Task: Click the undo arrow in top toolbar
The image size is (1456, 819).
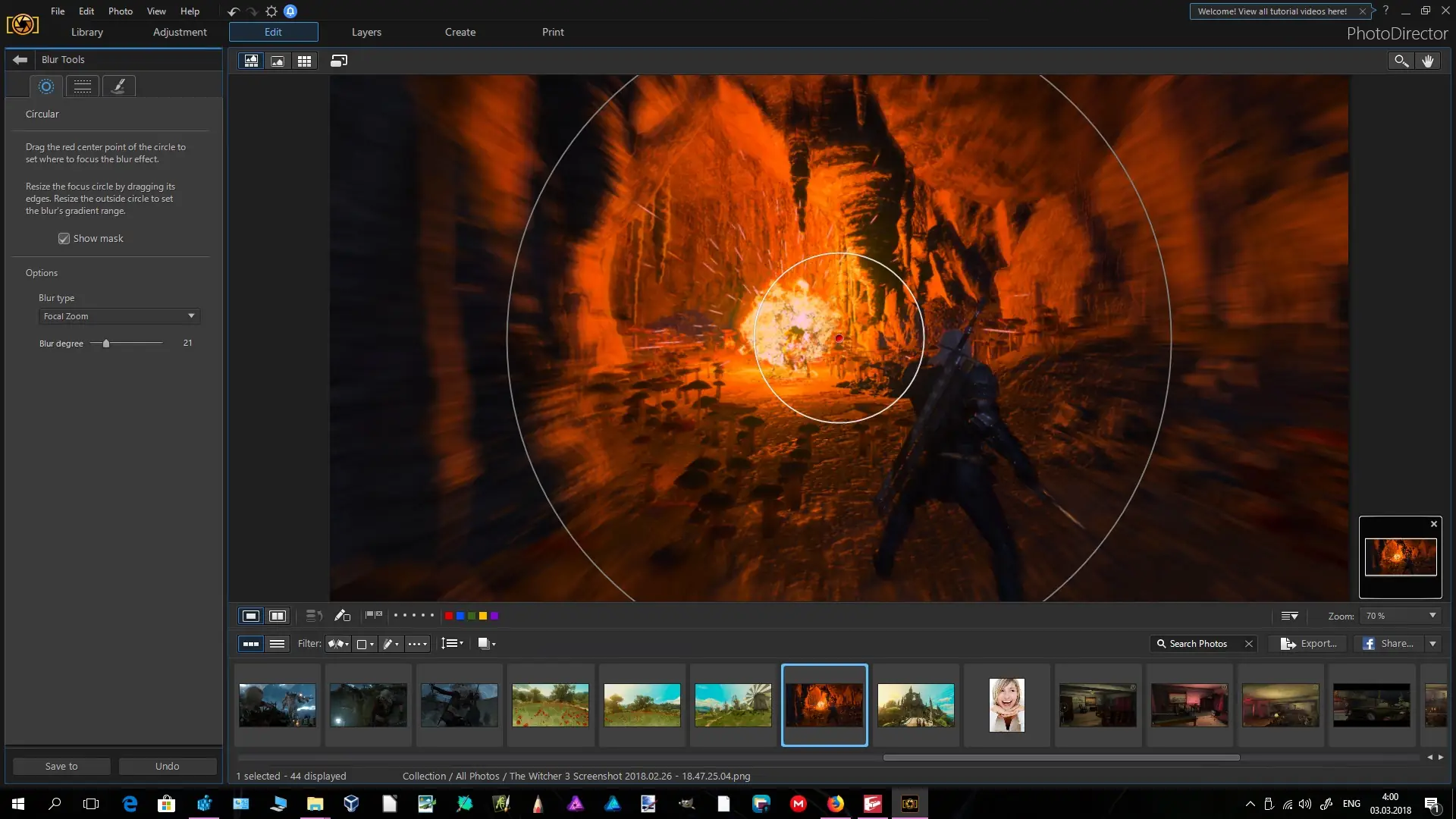Action: tap(233, 12)
